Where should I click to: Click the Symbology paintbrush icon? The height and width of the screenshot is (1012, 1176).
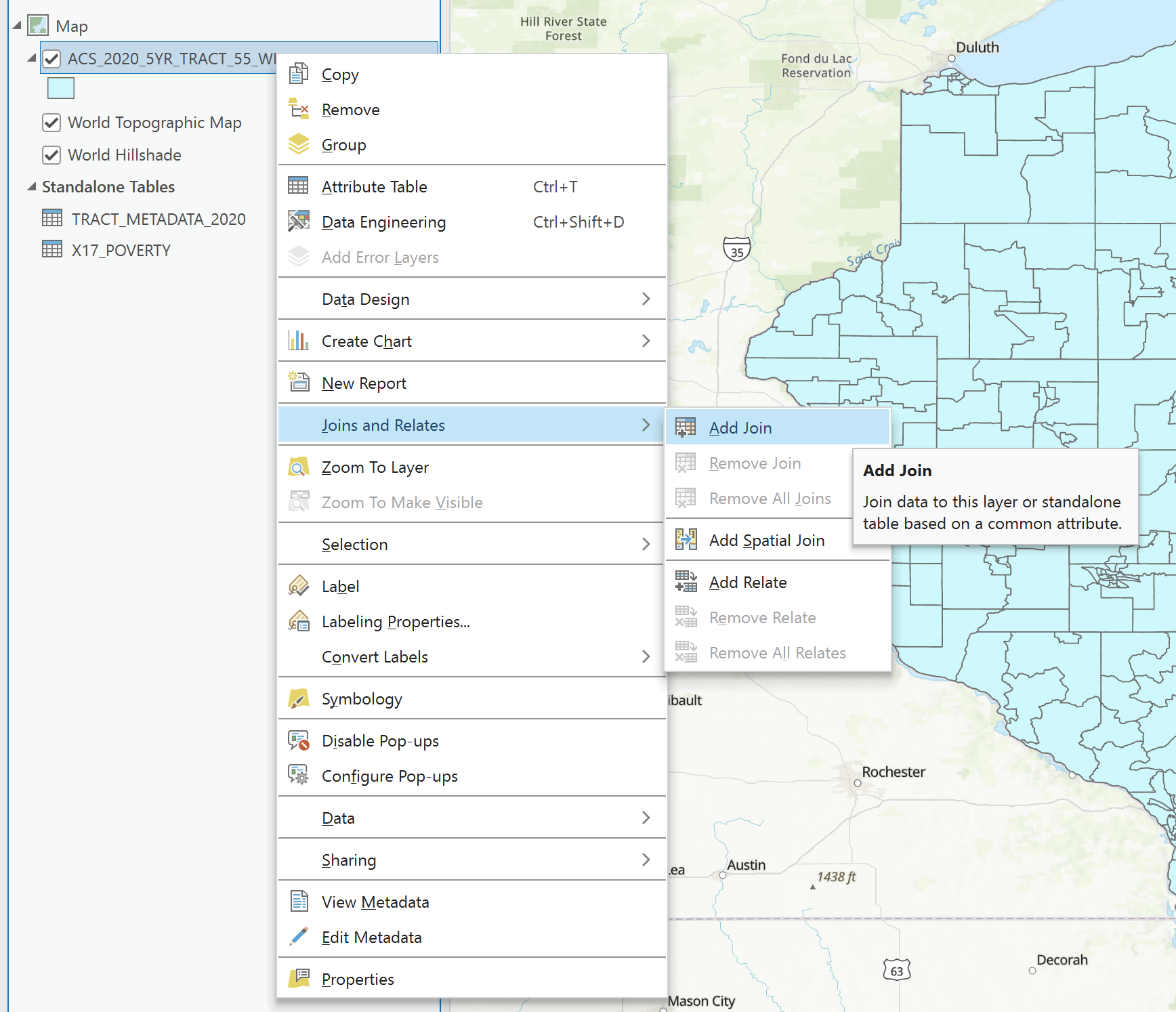(x=298, y=698)
